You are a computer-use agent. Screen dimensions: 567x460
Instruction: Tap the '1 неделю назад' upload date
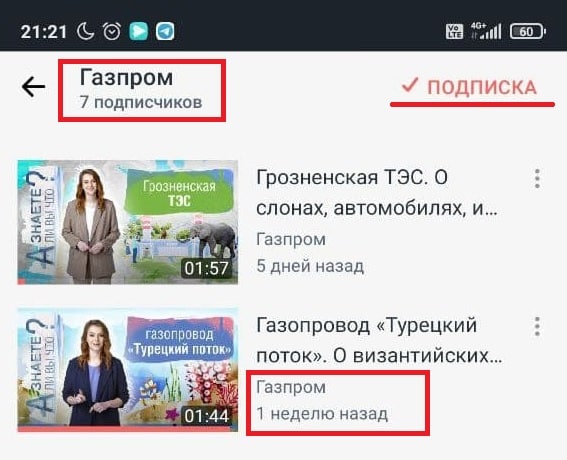tap(322, 414)
